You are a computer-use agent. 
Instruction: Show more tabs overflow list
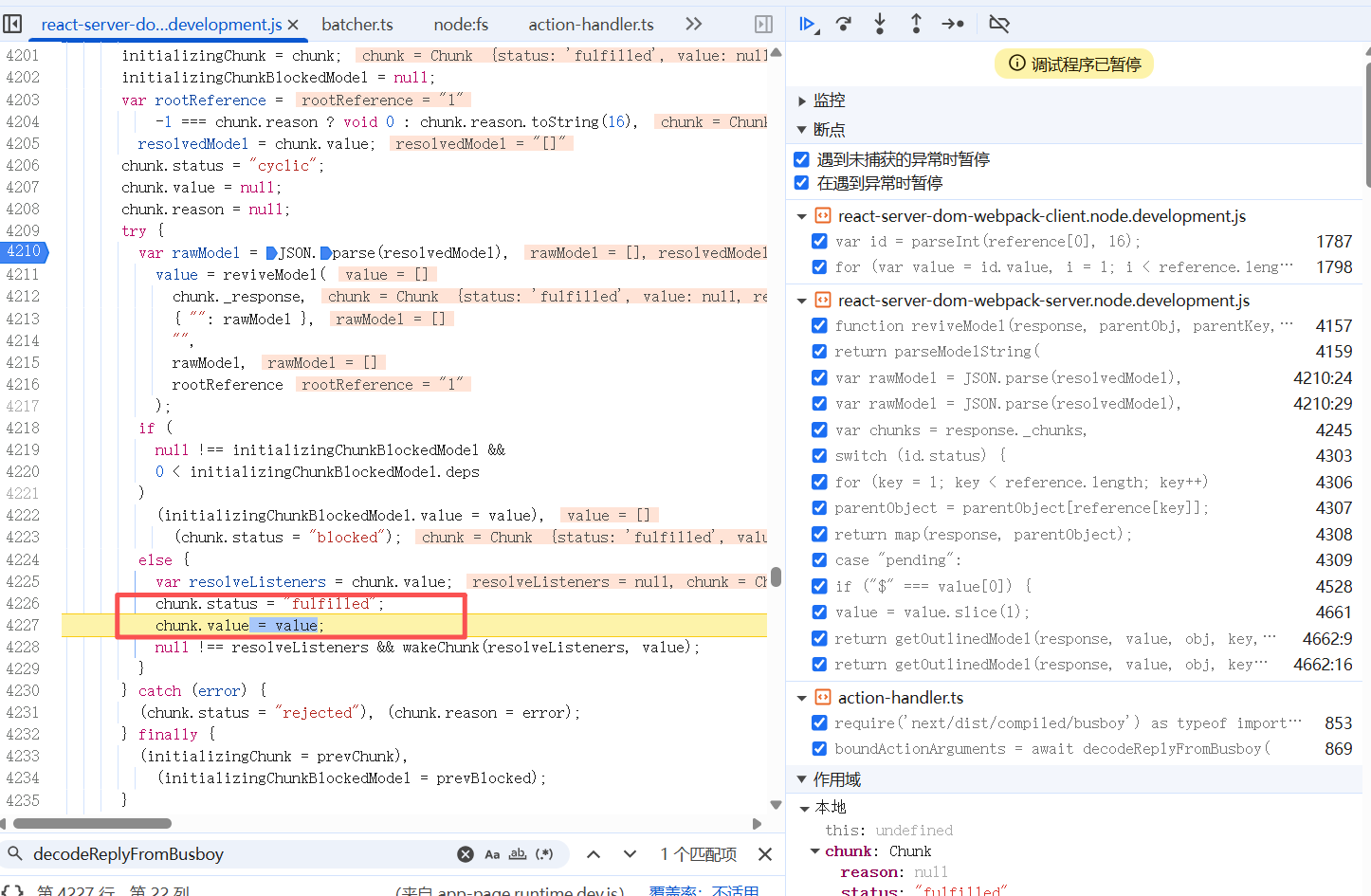(694, 25)
